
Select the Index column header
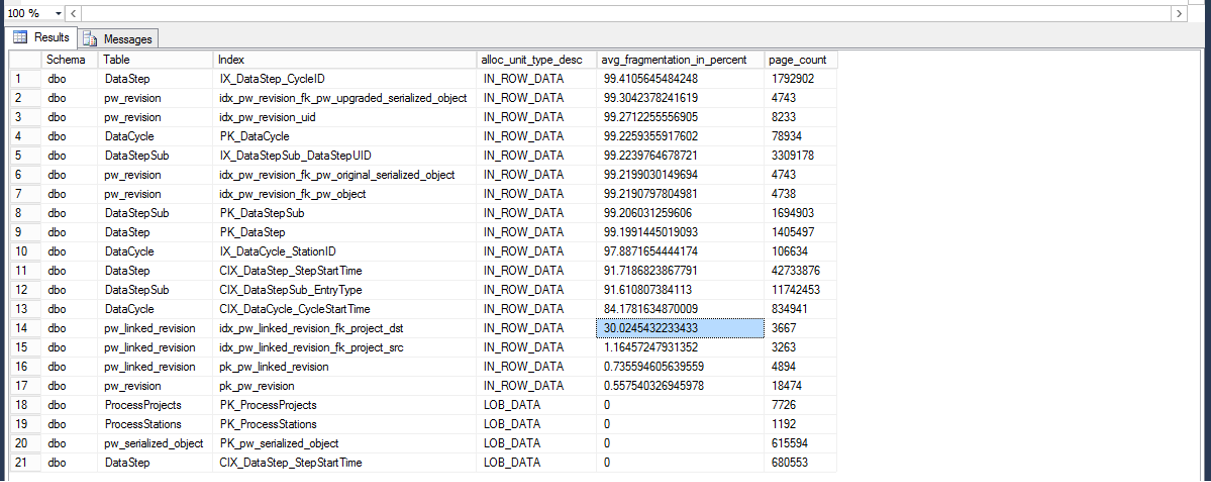[x=346, y=60]
